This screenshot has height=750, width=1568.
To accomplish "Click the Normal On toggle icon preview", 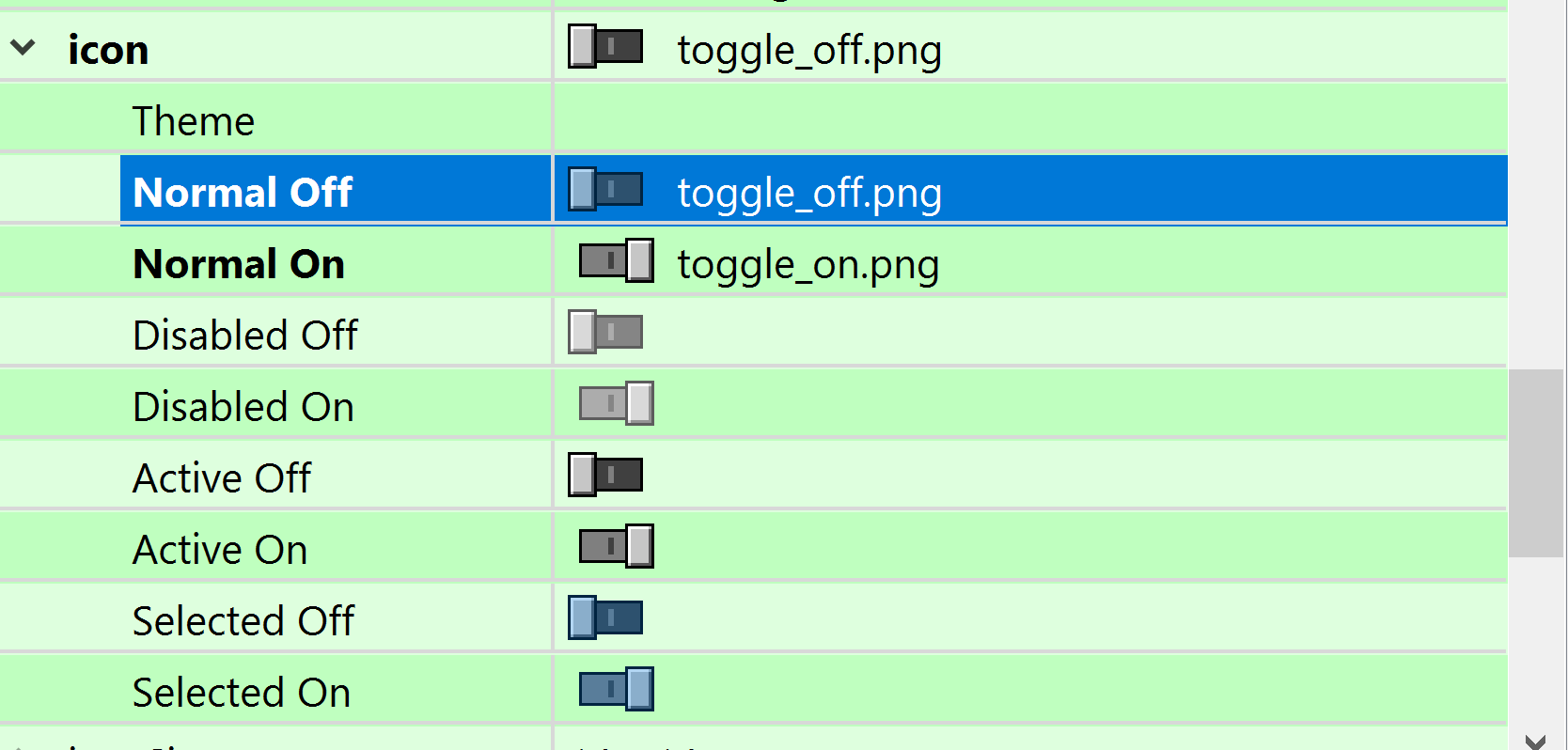I will [x=616, y=261].
